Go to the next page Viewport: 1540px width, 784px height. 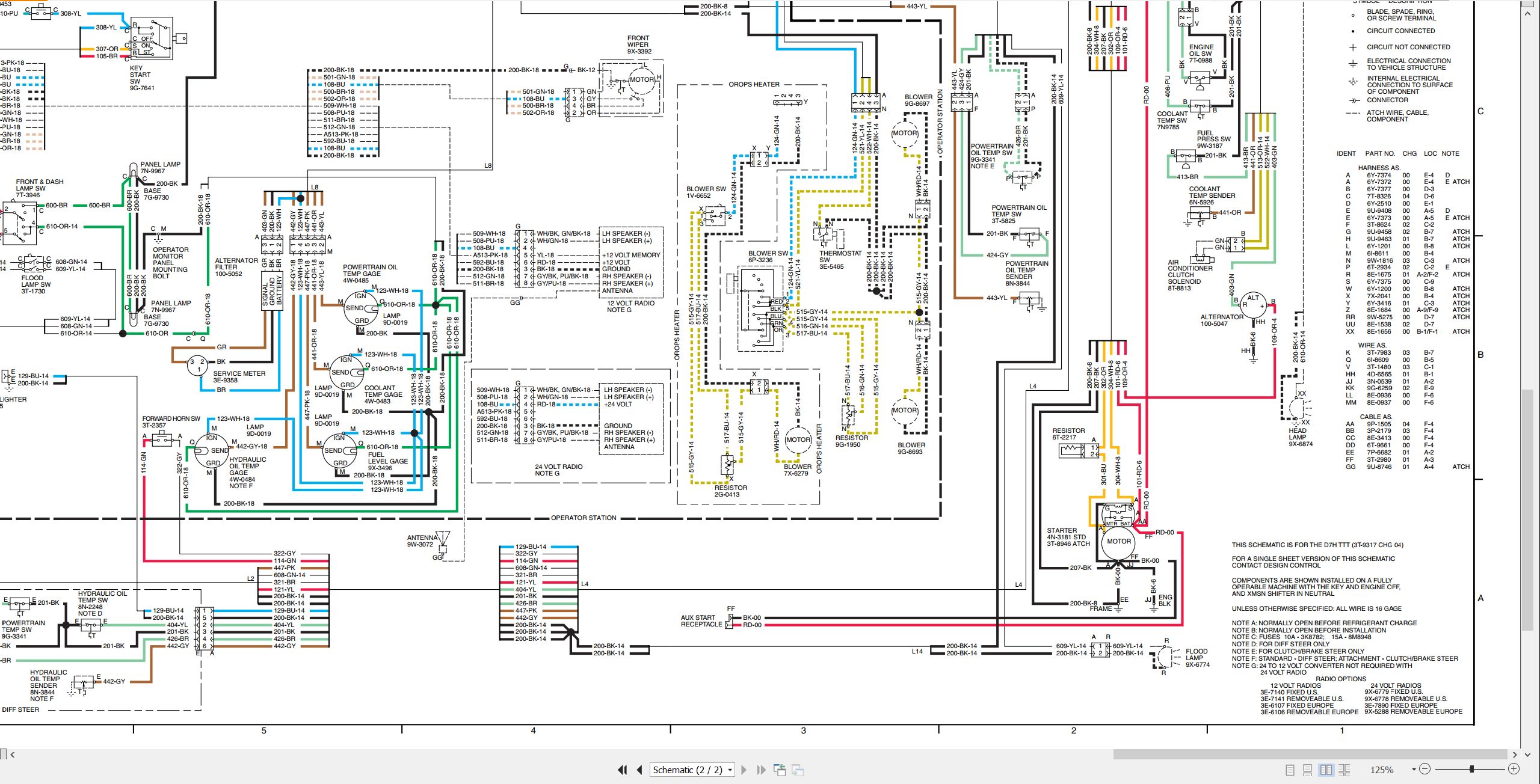(x=744, y=770)
